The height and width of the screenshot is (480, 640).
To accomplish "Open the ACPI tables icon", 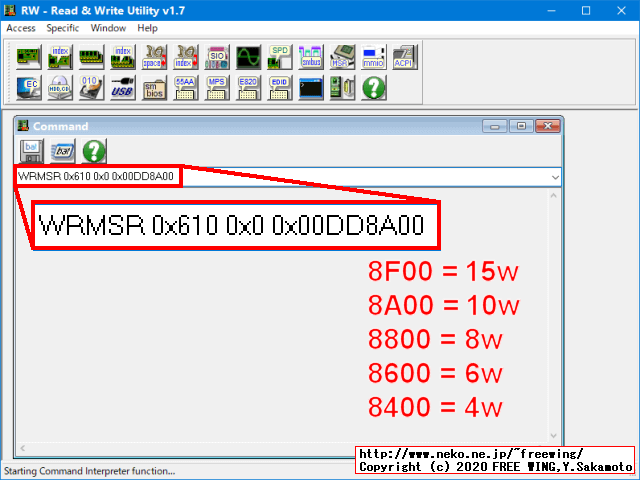I will point(403,57).
